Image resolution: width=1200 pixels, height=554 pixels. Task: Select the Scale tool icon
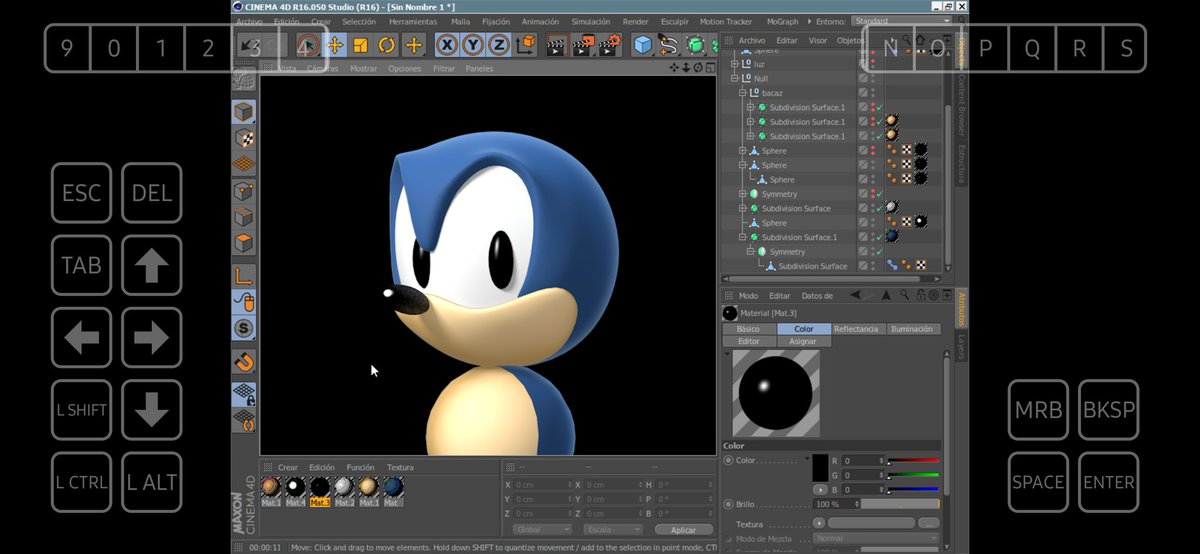[360, 44]
